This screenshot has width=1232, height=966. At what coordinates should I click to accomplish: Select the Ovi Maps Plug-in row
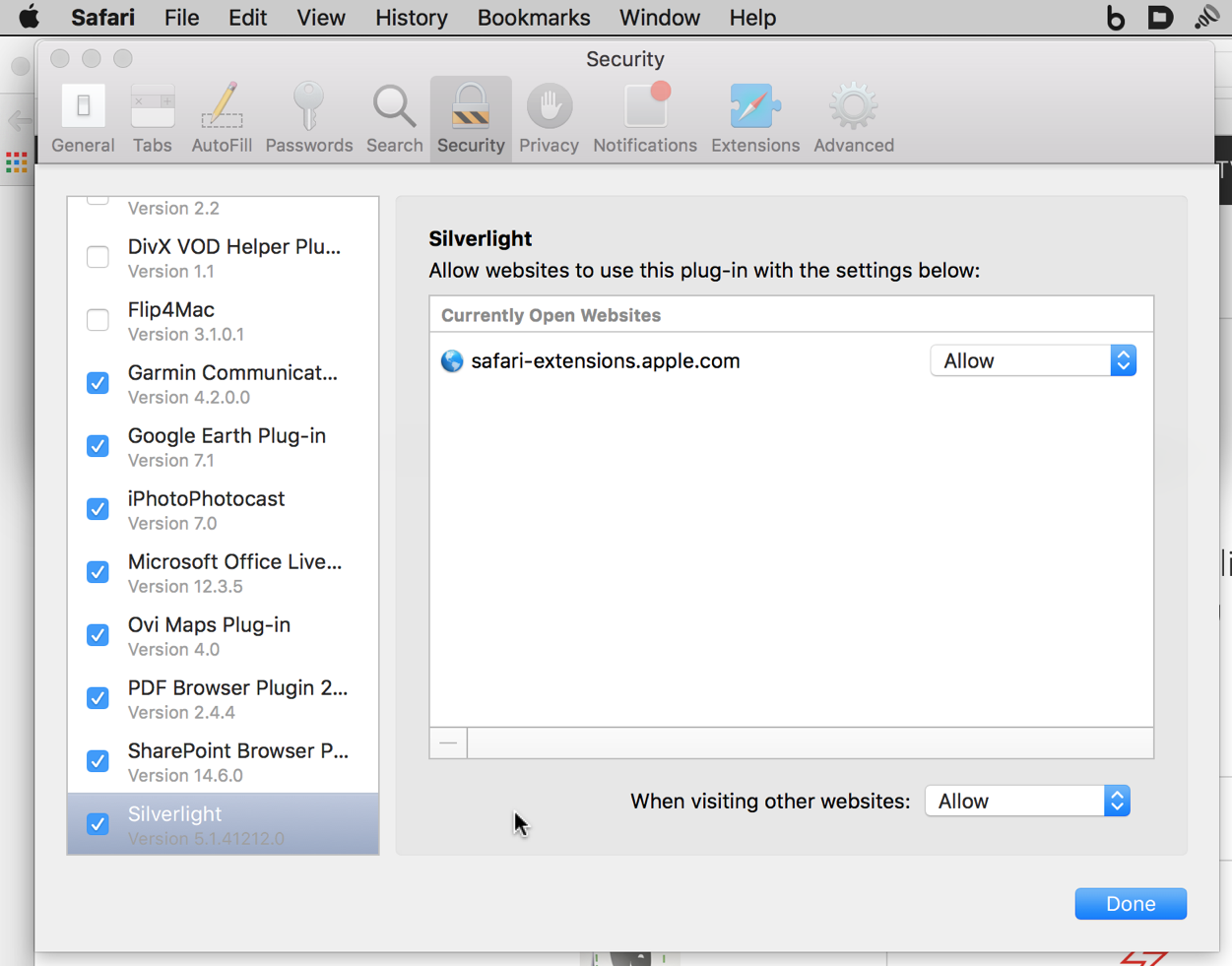tap(223, 635)
